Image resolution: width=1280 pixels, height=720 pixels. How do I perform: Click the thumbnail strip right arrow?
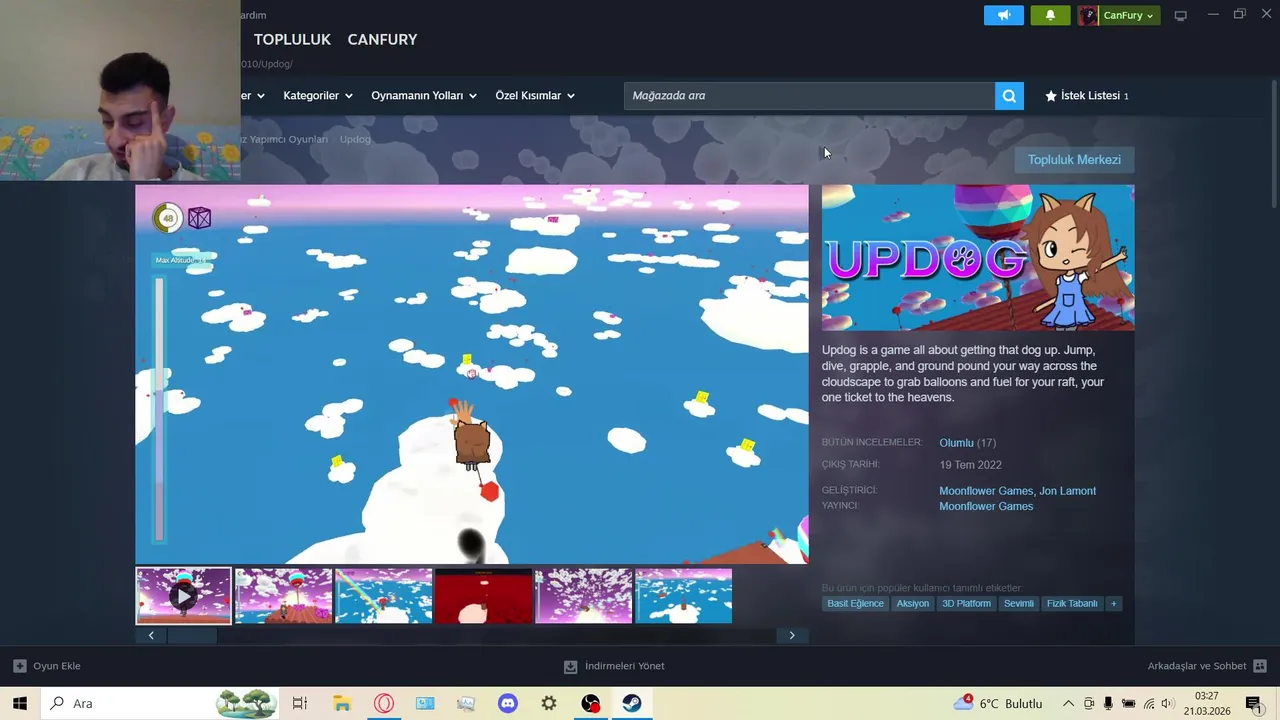tap(792, 635)
